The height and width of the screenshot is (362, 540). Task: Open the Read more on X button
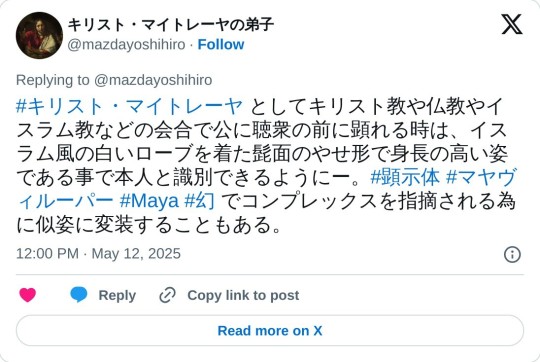(x=270, y=331)
